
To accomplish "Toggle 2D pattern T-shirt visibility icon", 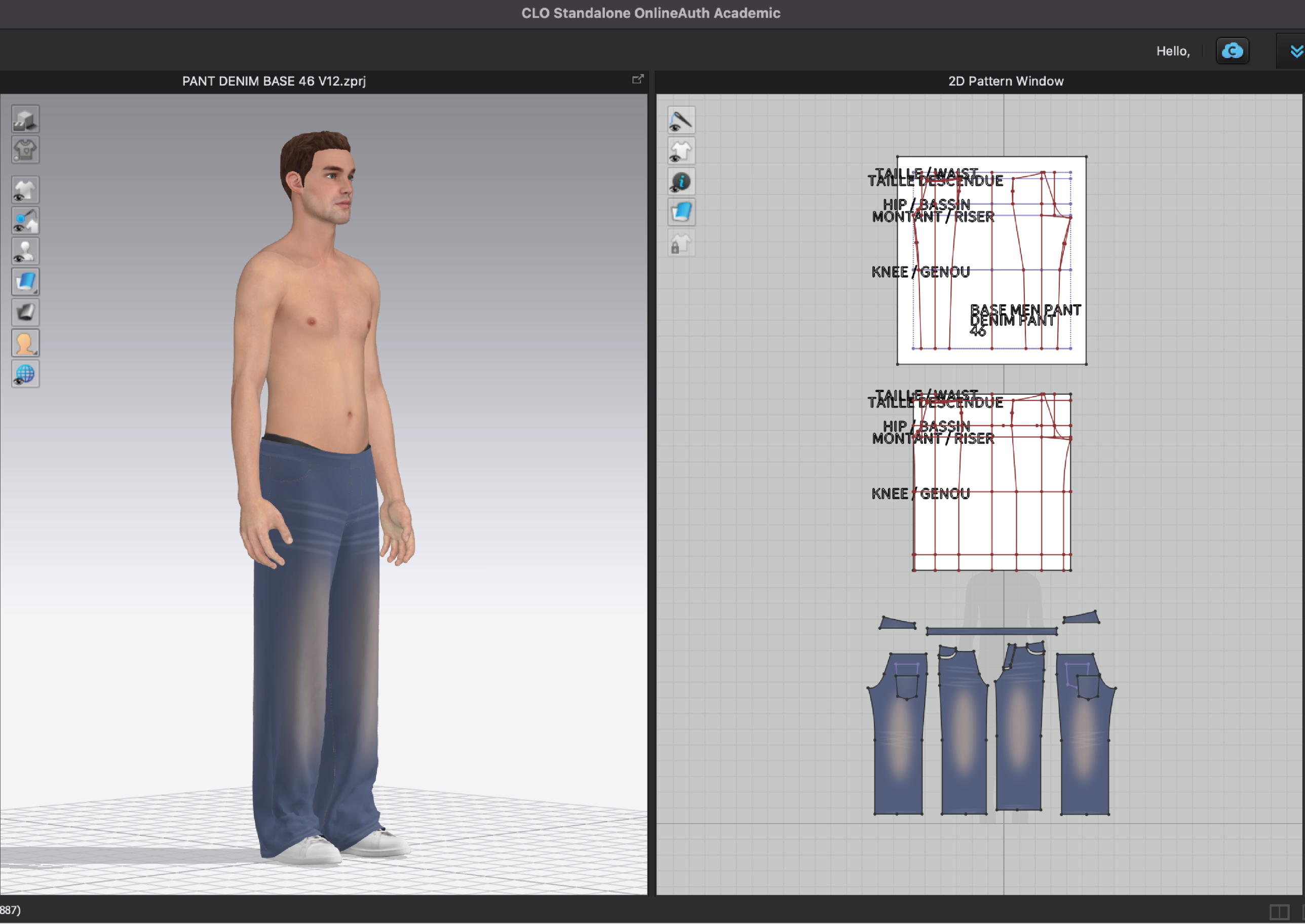I will 681,151.
